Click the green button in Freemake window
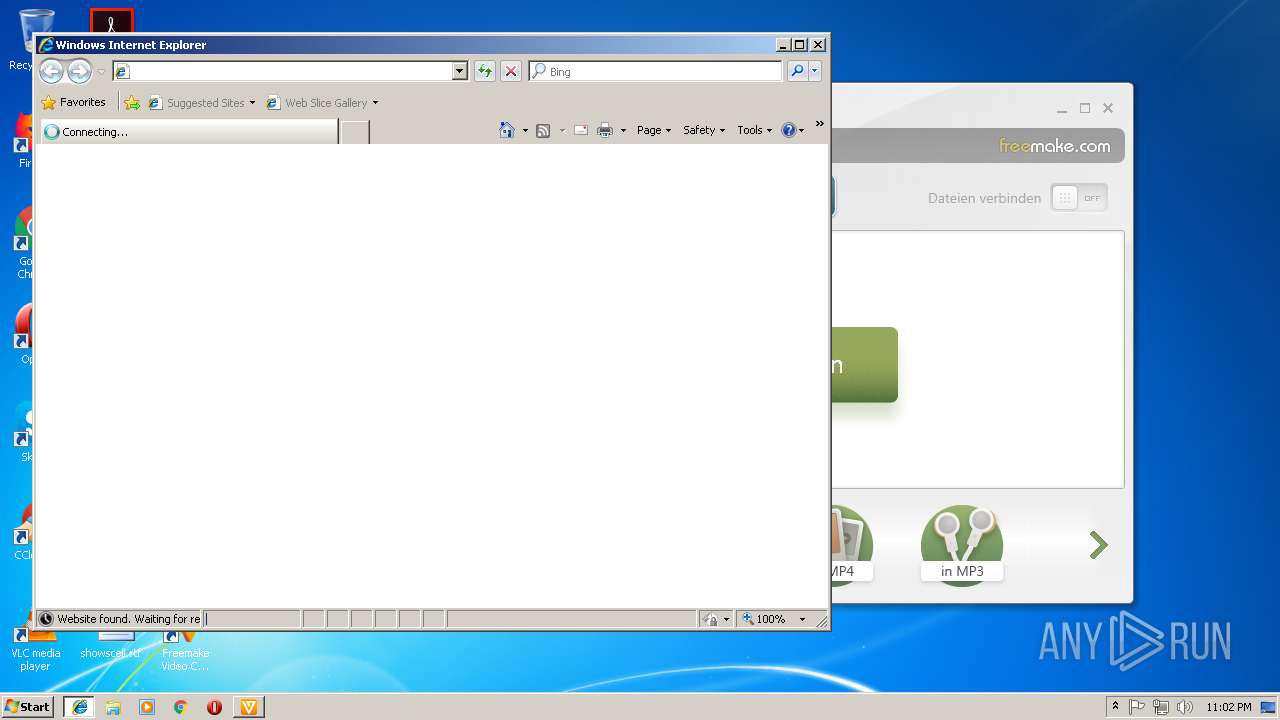1280x720 pixels. tap(864, 365)
